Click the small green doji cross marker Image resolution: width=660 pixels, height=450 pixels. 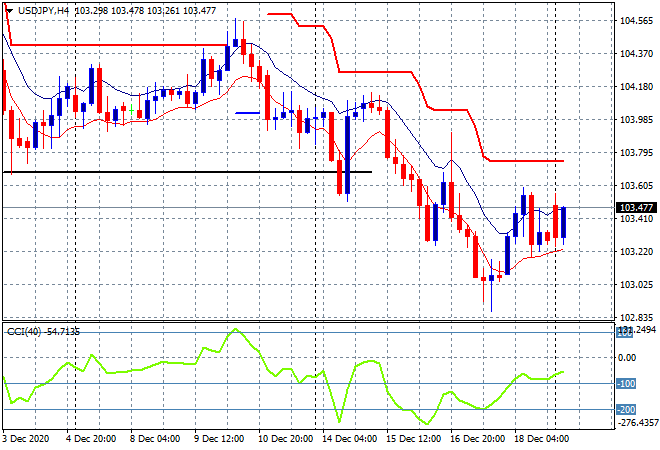click(131, 111)
